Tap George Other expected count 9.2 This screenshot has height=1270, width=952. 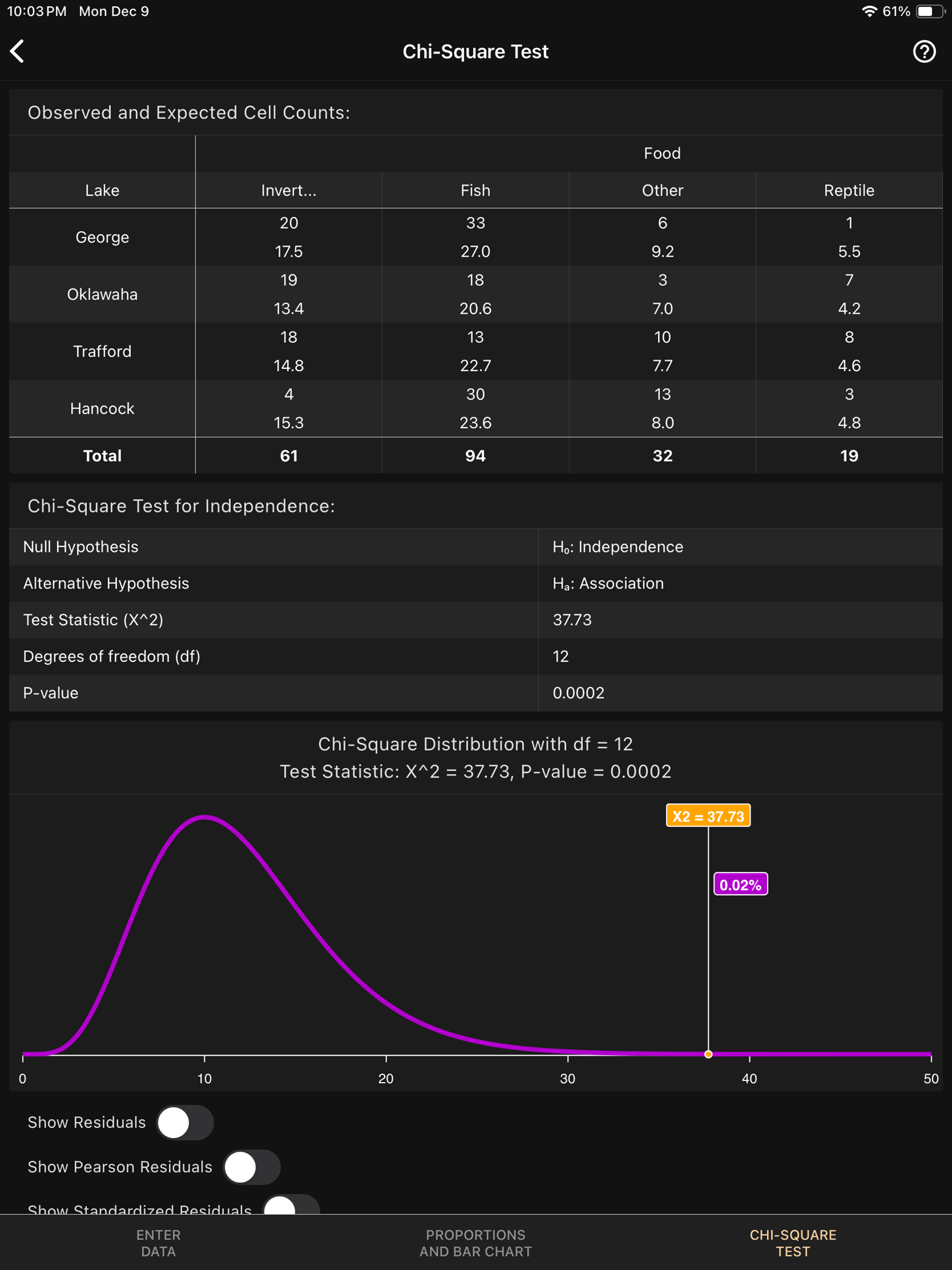pyautogui.click(x=662, y=252)
